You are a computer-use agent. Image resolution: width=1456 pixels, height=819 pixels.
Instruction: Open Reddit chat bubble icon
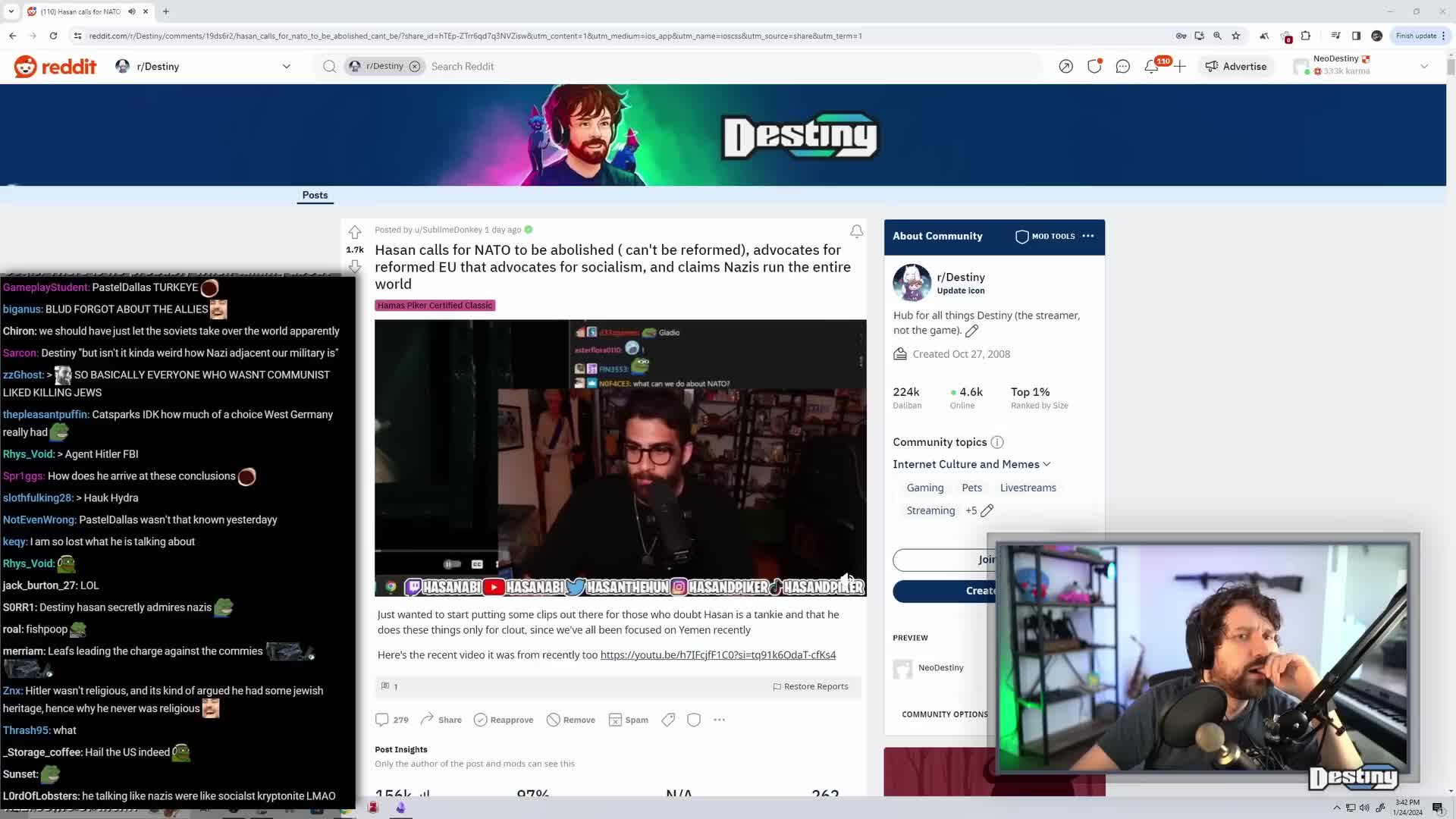tap(1122, 67)
